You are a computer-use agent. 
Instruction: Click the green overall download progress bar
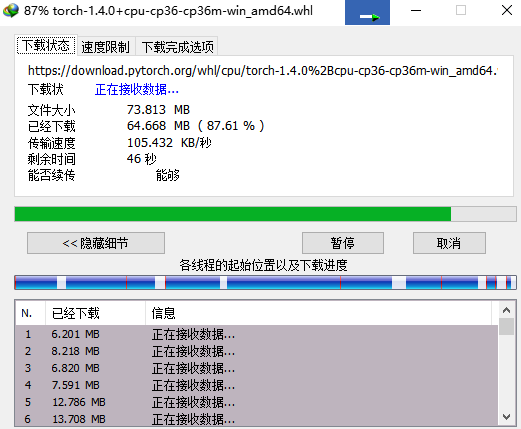pyautogui.click(x=265, y=214)
